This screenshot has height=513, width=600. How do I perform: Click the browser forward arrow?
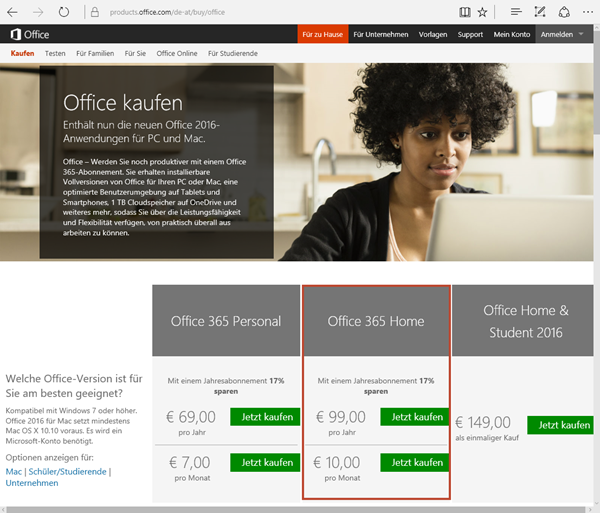[38, 12]
